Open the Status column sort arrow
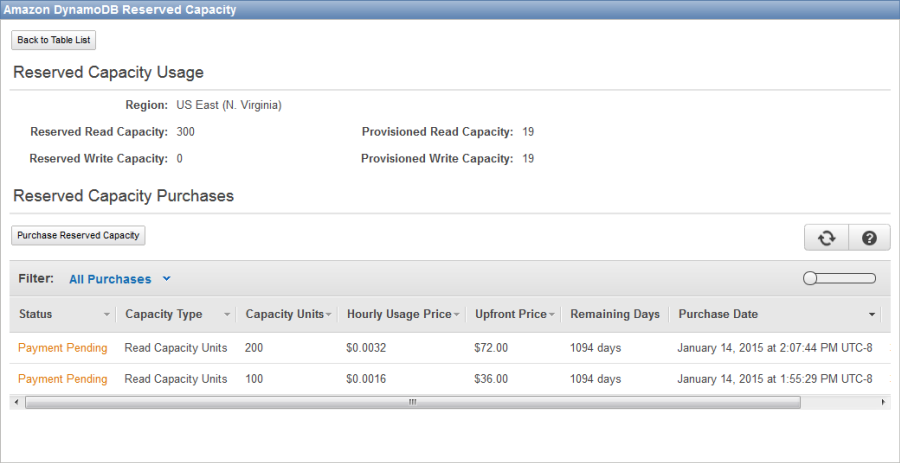Image resolution: width=900 pixels, height=463 pixels. 107,315
